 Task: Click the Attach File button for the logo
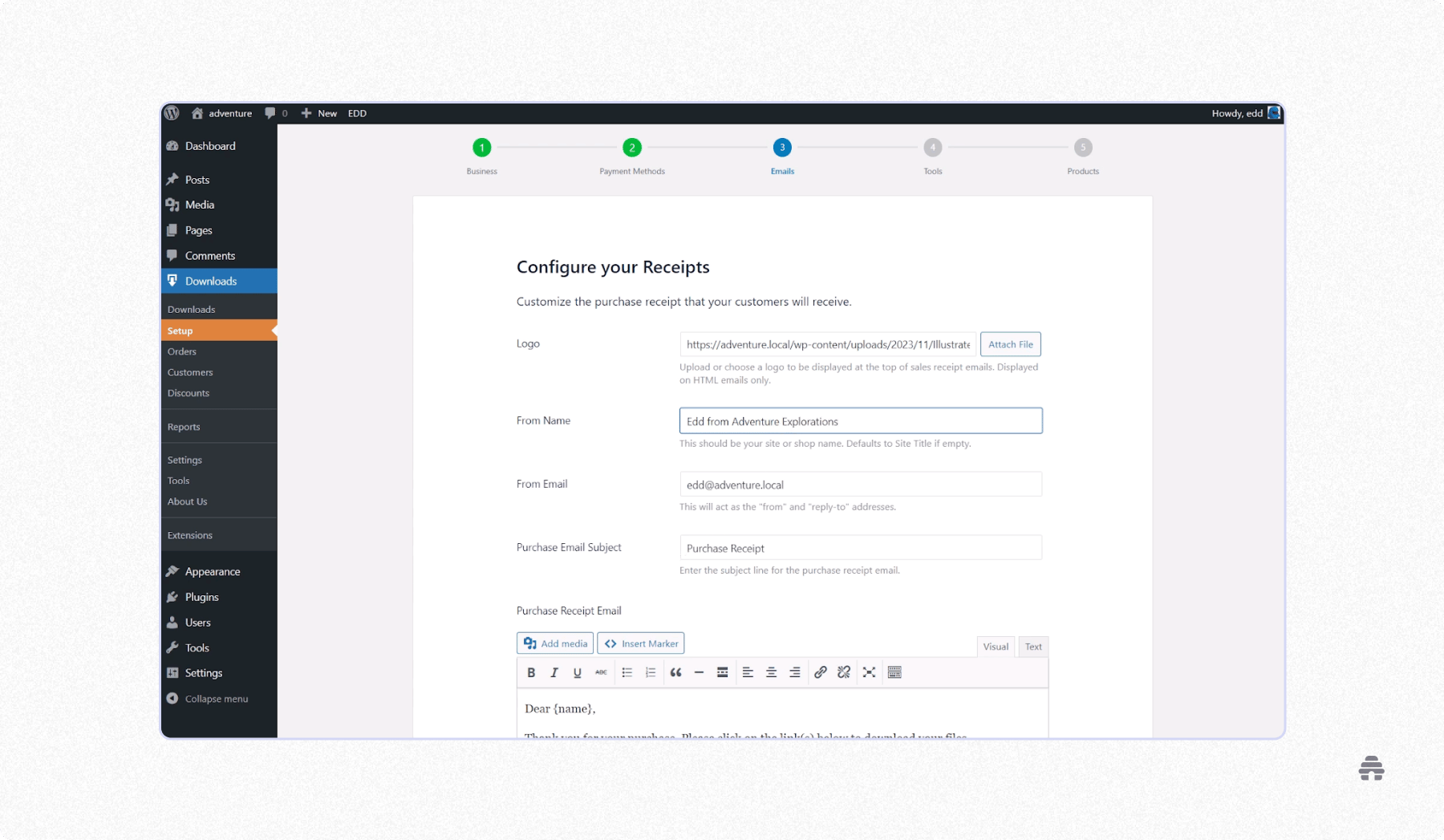[x=1010, y=344]
